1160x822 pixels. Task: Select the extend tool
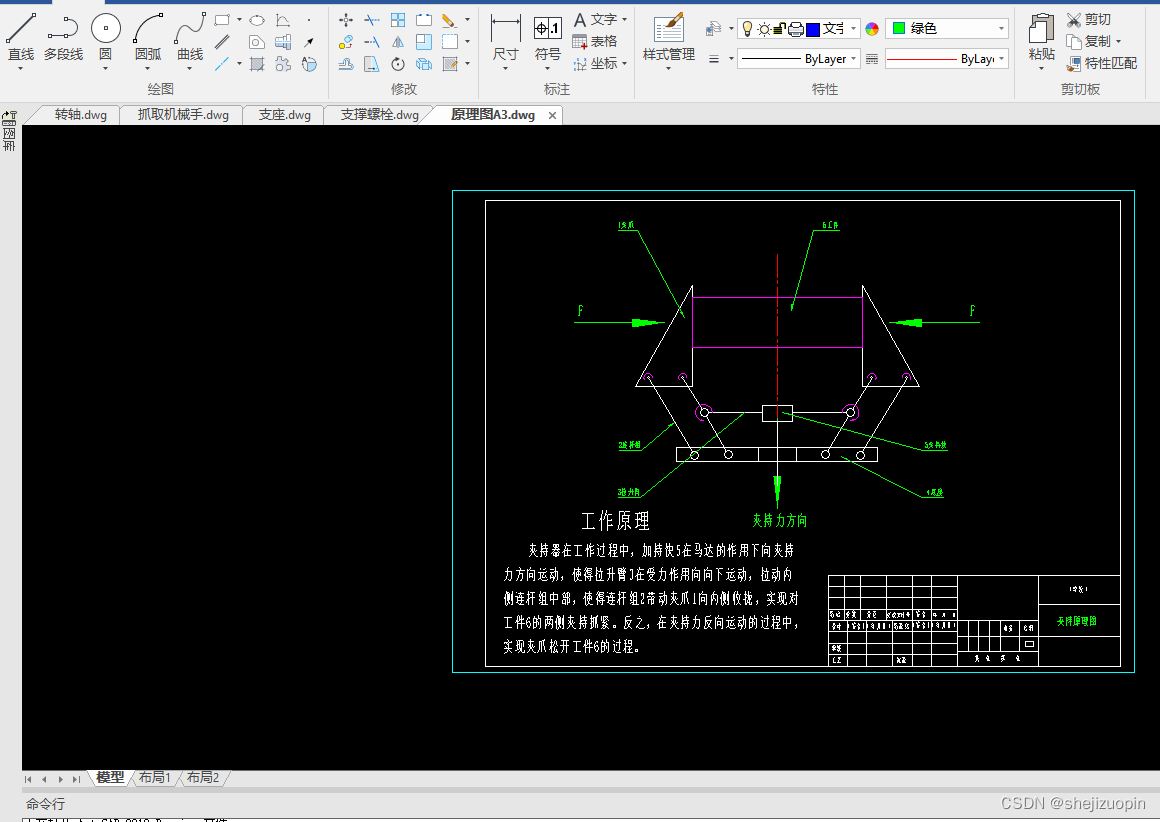coord(372,42)
